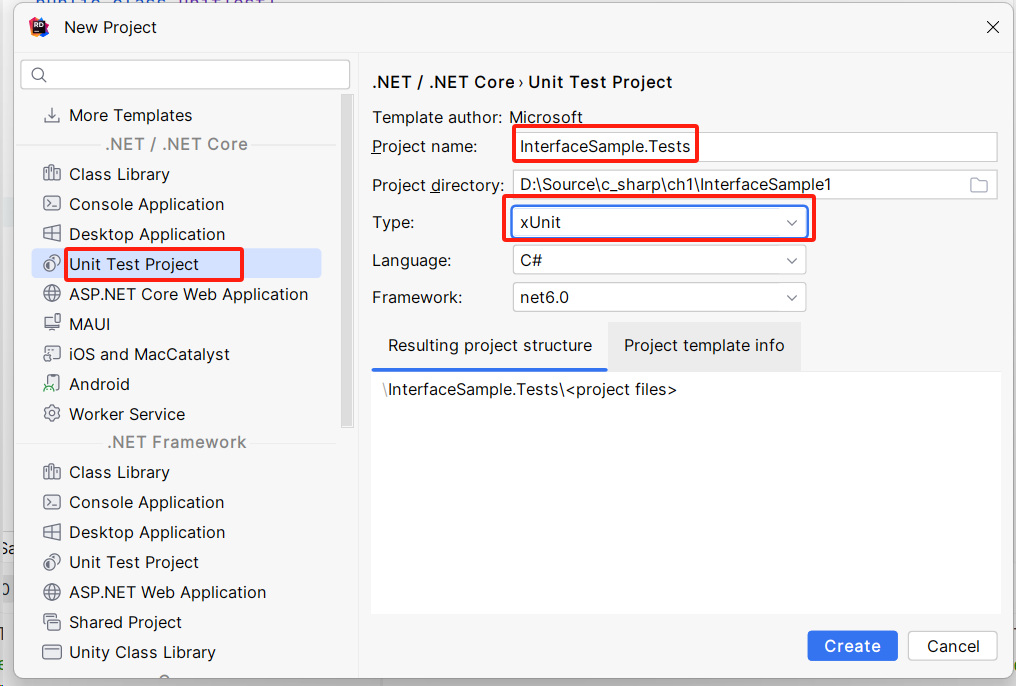The image size is (1016, 686).
Task: Click the Project directory input field
Action: 755,185
